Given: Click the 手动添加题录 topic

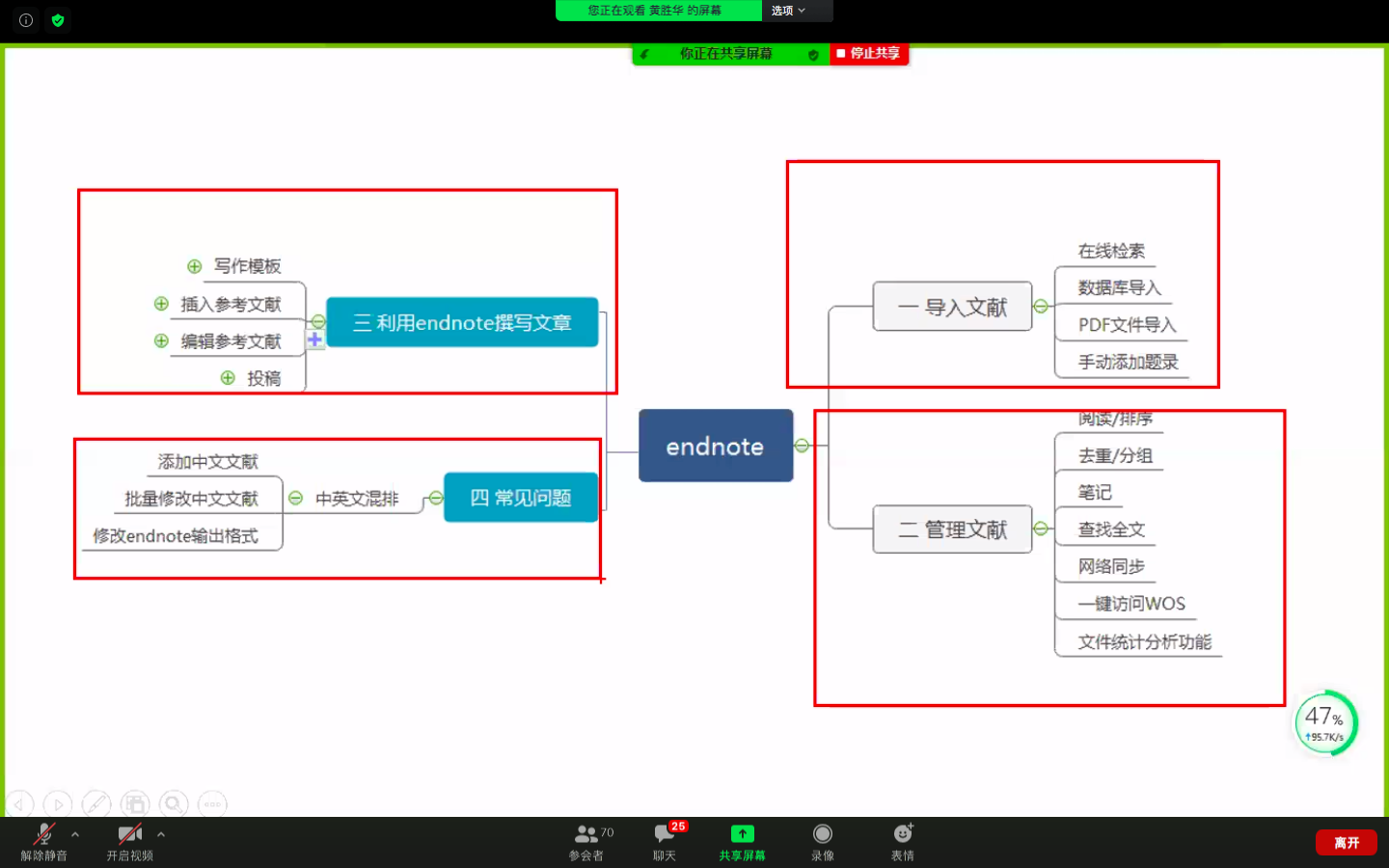Looking at the screenshot, I should (1129, 362).
